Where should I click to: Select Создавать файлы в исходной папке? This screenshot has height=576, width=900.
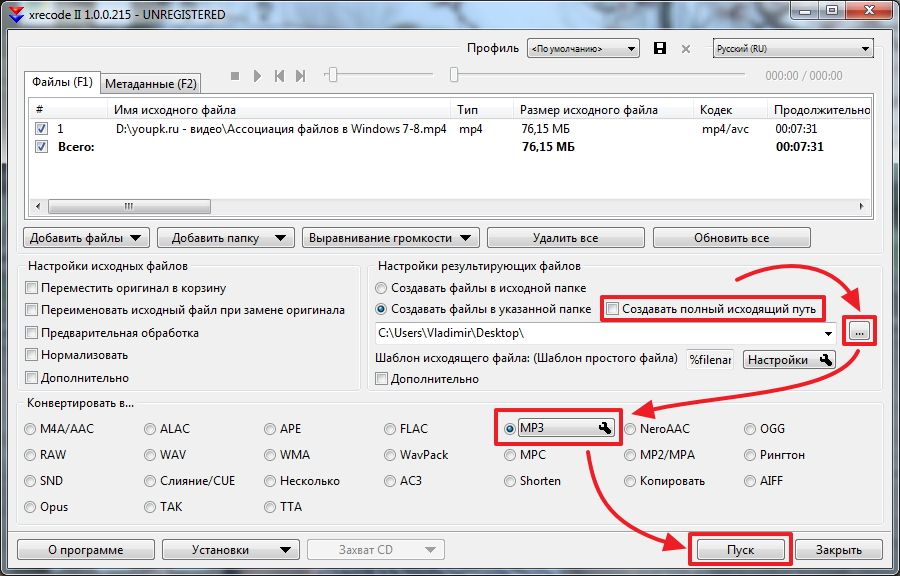381,287
